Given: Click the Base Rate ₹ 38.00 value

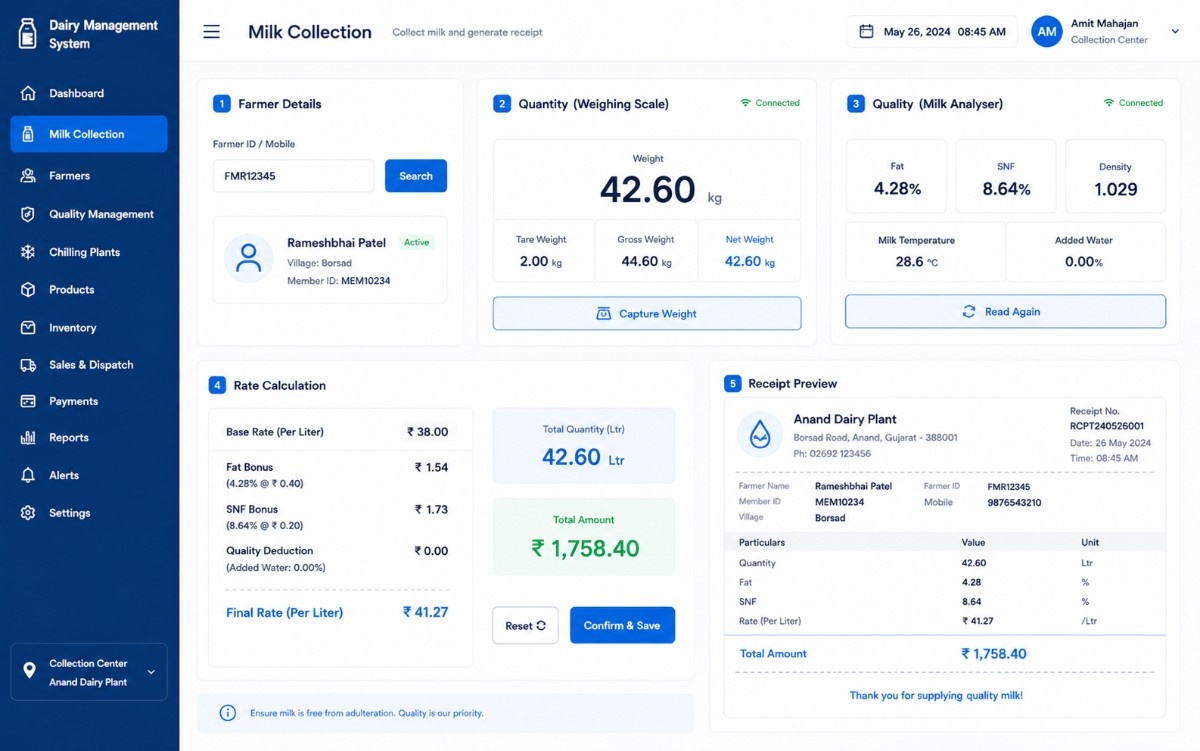Looking at the screenshot, I should coord(427,432).
